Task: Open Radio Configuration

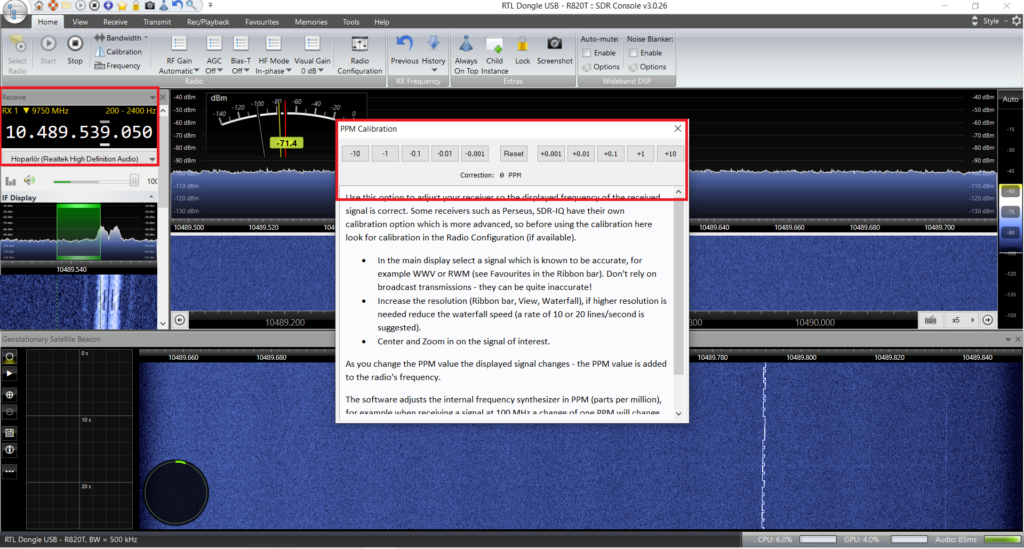Action: 360,52
